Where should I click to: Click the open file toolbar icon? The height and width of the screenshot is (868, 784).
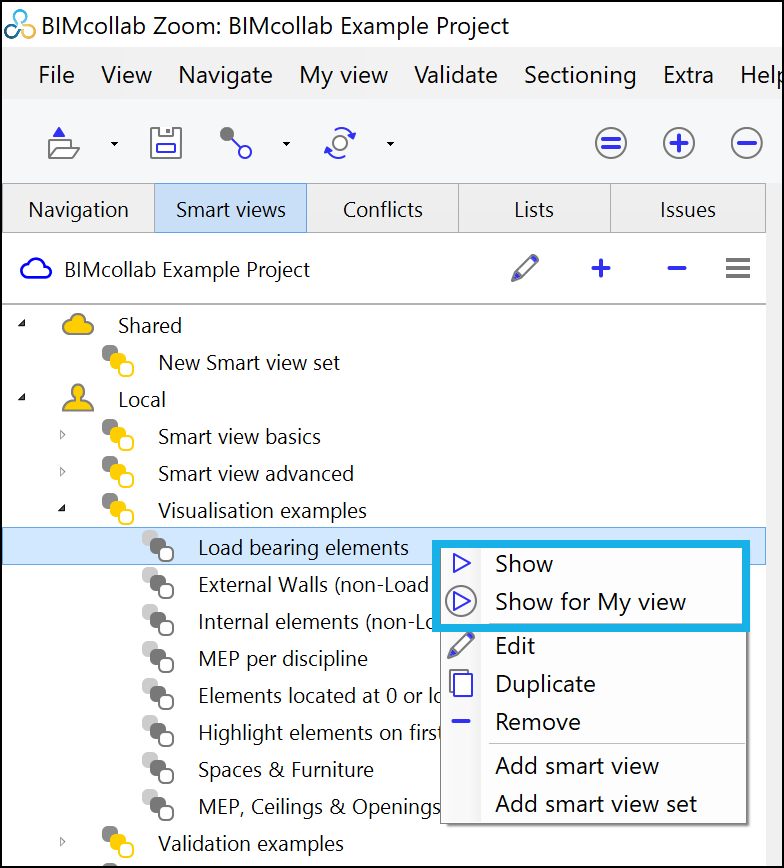[63, 143]
